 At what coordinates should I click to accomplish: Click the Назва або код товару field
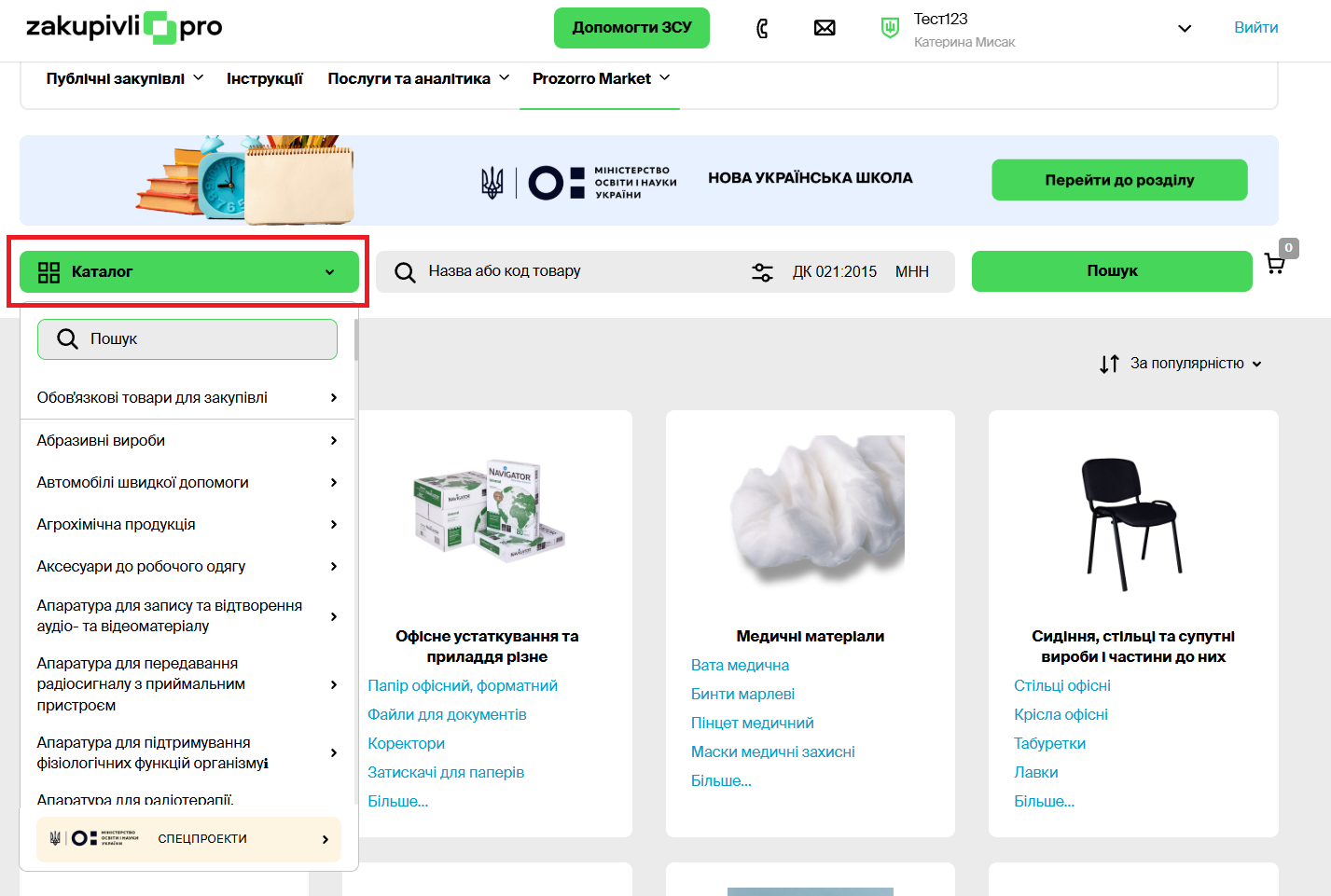click(x=578, y=271)
